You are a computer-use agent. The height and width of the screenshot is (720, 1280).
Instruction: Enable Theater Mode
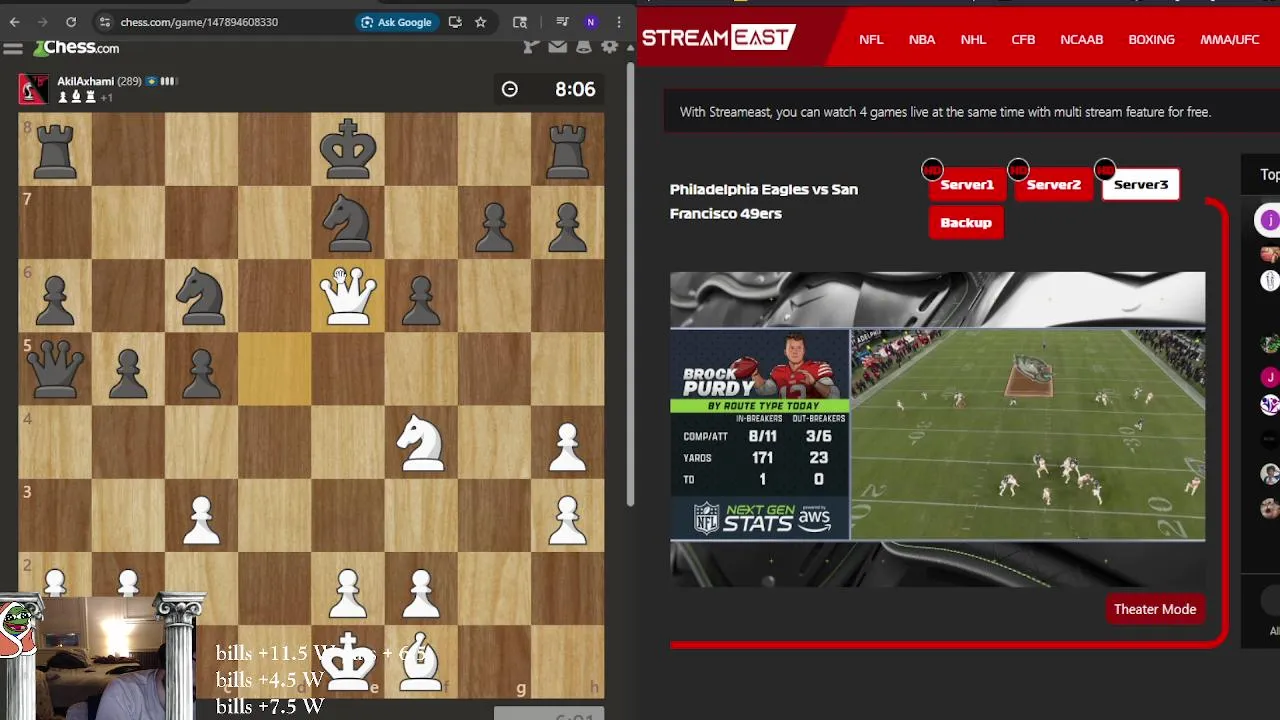coord(1155,609)
